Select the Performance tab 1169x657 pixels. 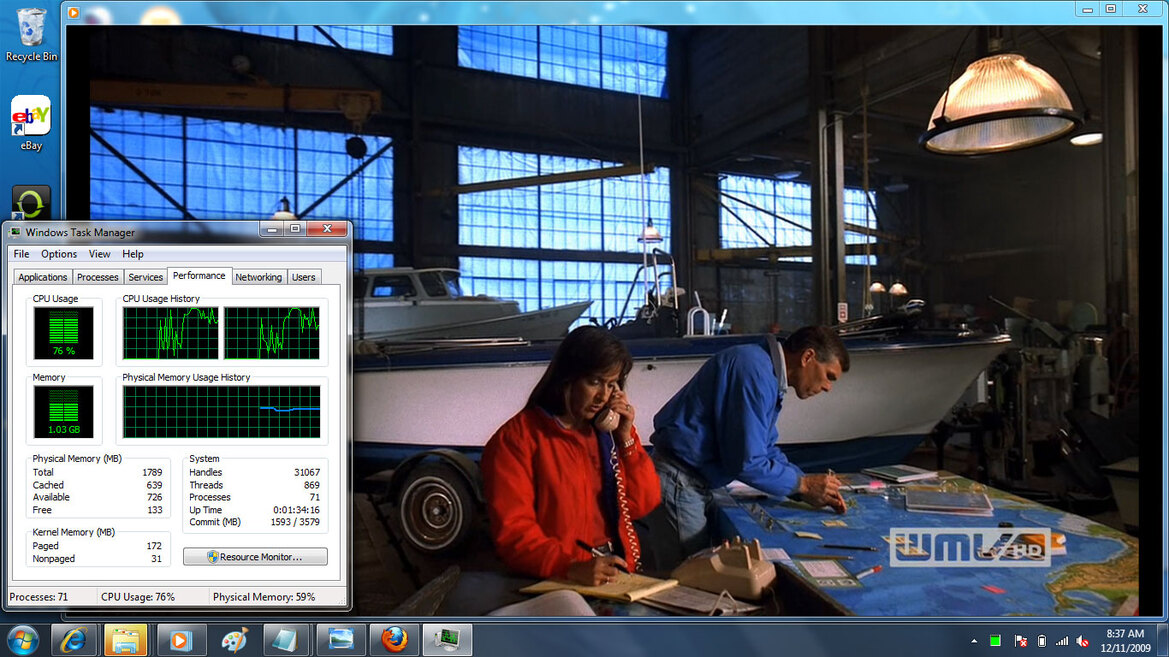tap(199, 276)
